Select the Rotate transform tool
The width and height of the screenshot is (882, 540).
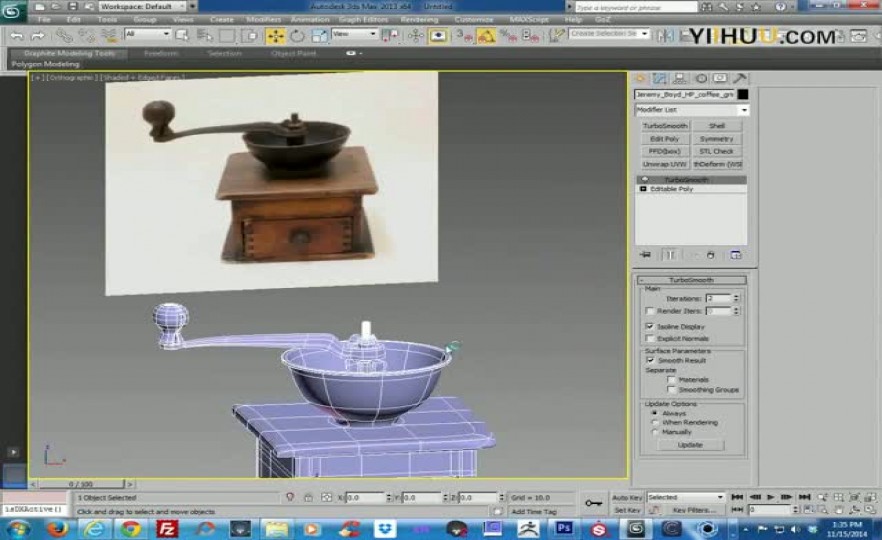coord(298,36)
